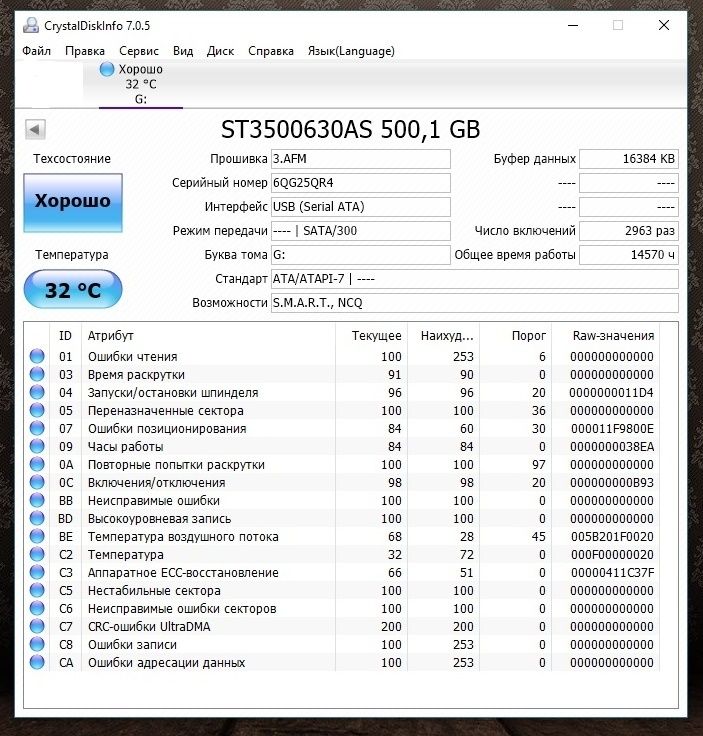
Task: Click status orb of Температура (C2) row
Action: (x=37, y=554)
